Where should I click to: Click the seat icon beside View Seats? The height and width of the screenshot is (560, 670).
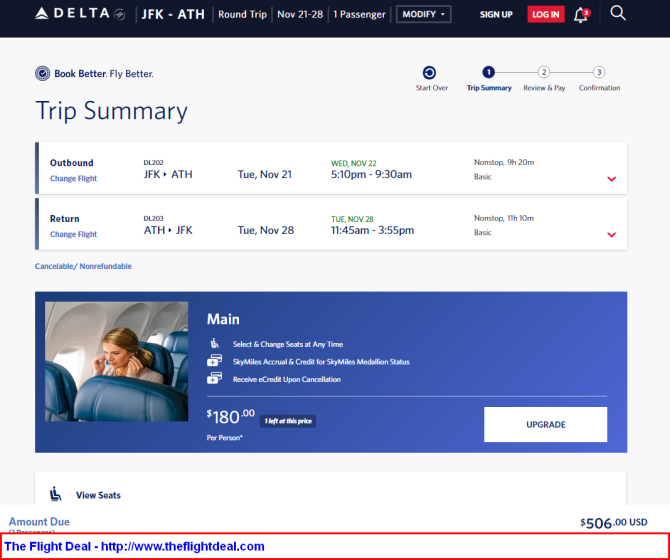[56, 494]
